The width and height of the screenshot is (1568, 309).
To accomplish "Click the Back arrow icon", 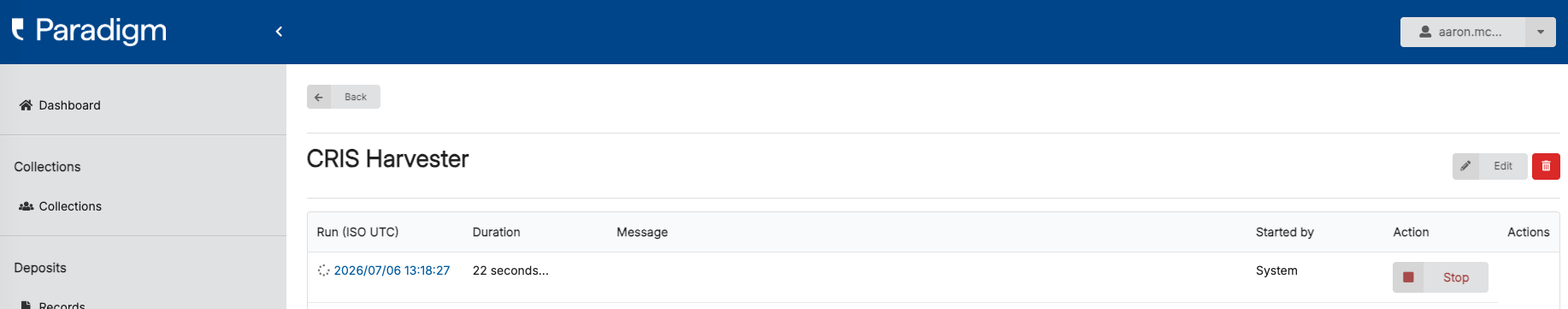I will 319,97.
